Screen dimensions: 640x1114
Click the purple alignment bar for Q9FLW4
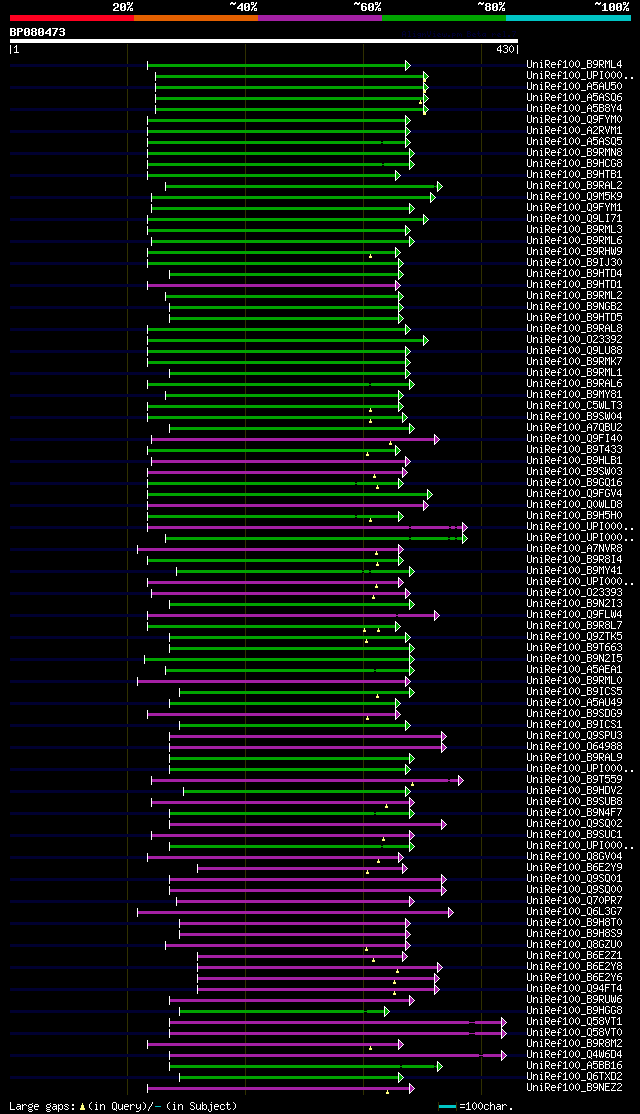293,615
